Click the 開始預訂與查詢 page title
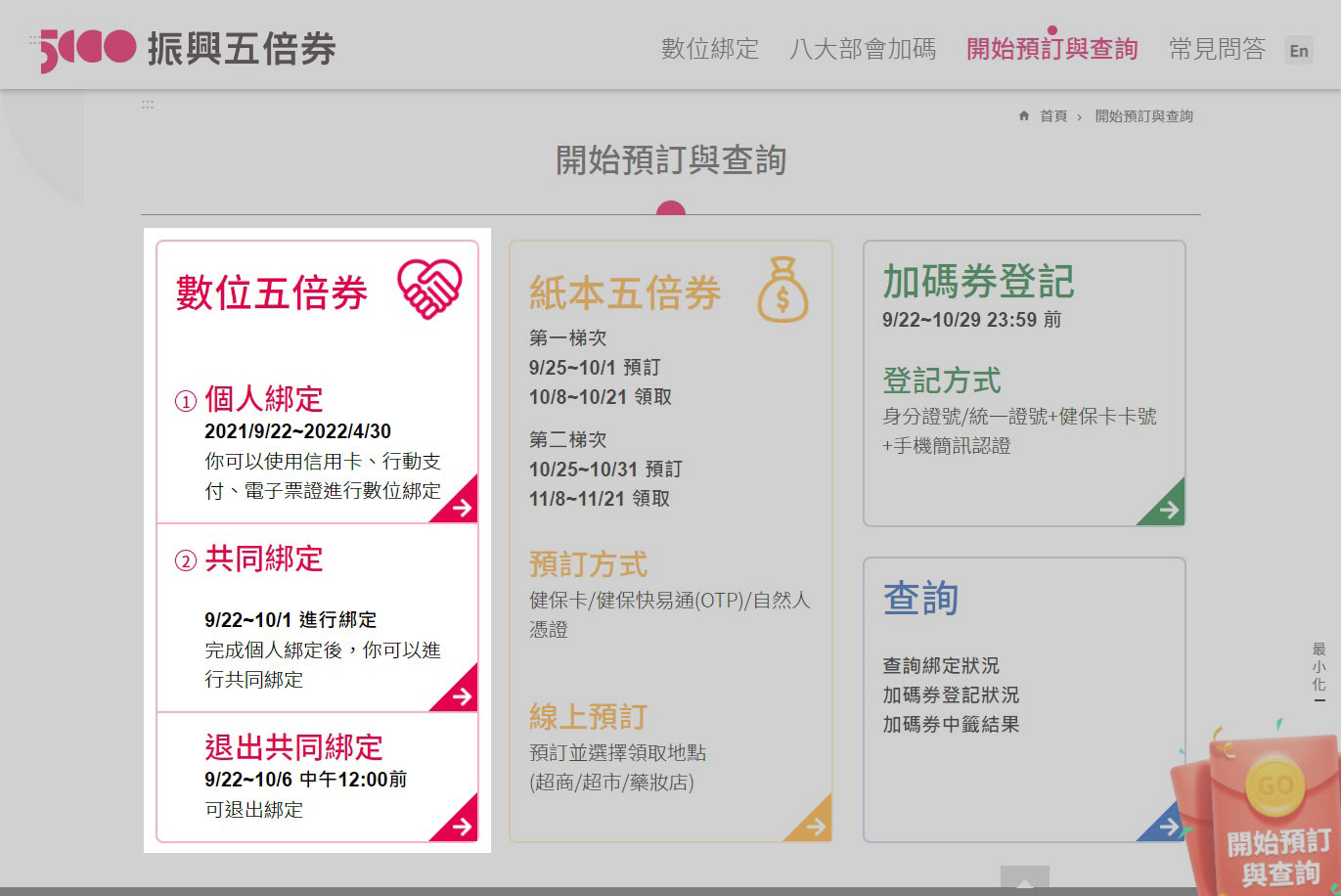 point(671,160)
